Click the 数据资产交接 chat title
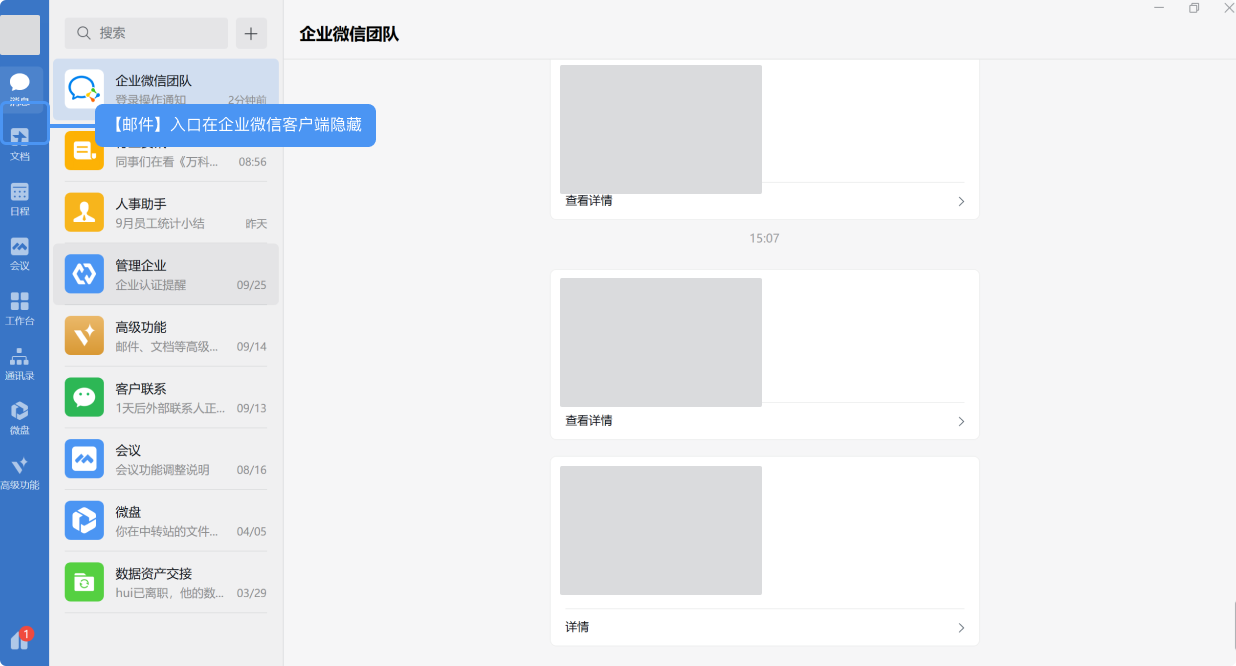The height and width of the screenshot is (666, 1236). click(x=153, y=573)
